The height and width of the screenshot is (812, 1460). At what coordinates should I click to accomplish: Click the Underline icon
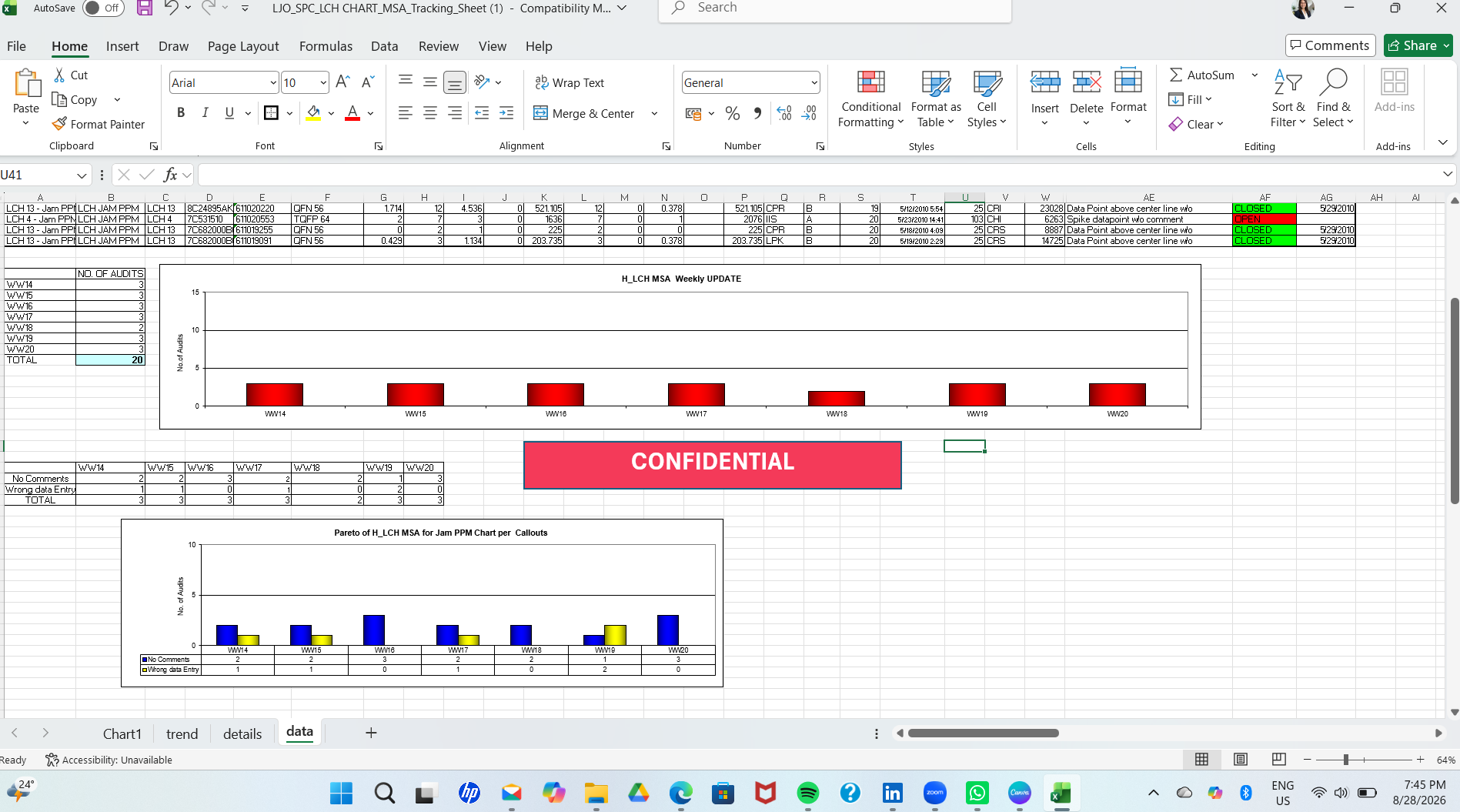pyautogui.click(x=229, y=113)
